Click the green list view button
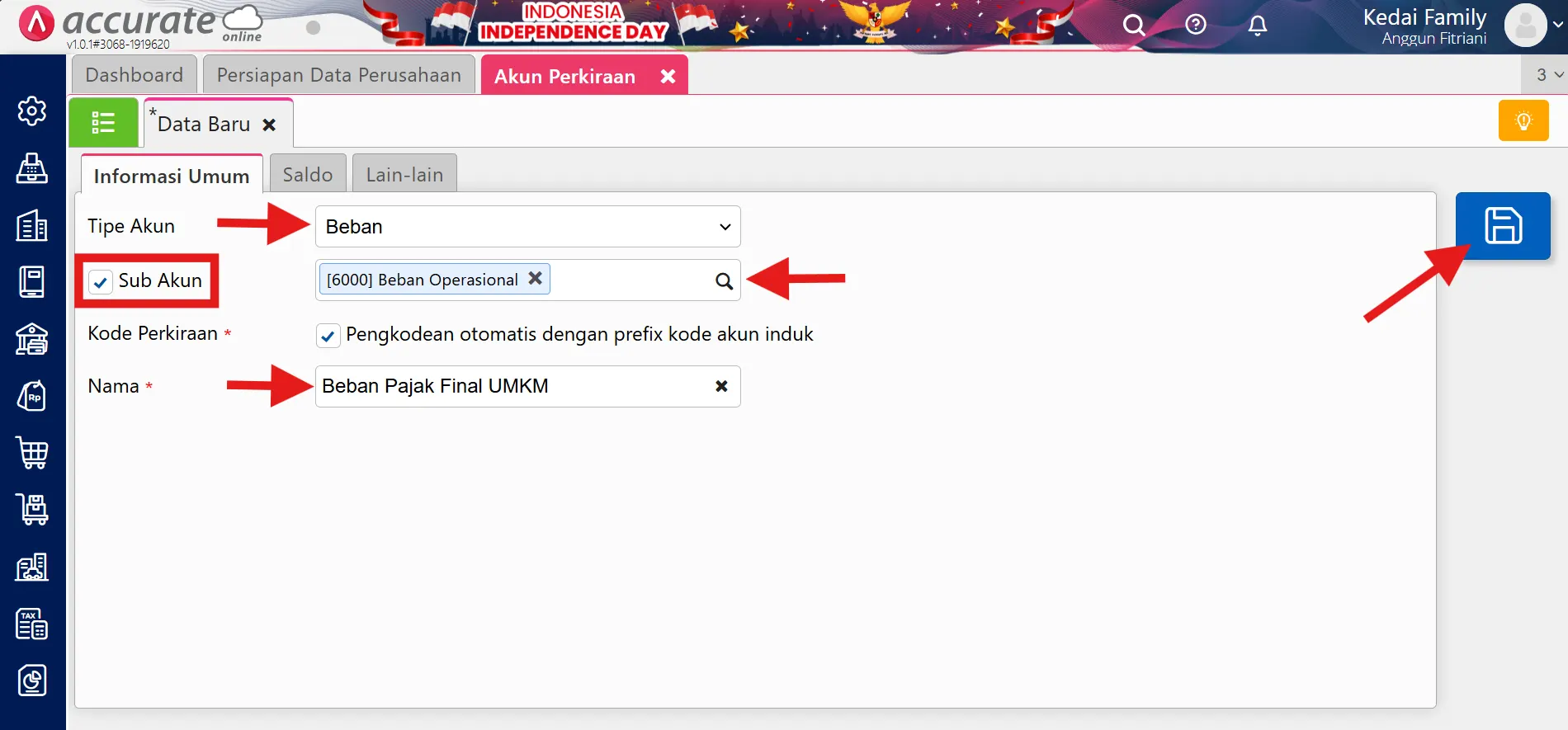1568x730 pixels. [103, 123]
